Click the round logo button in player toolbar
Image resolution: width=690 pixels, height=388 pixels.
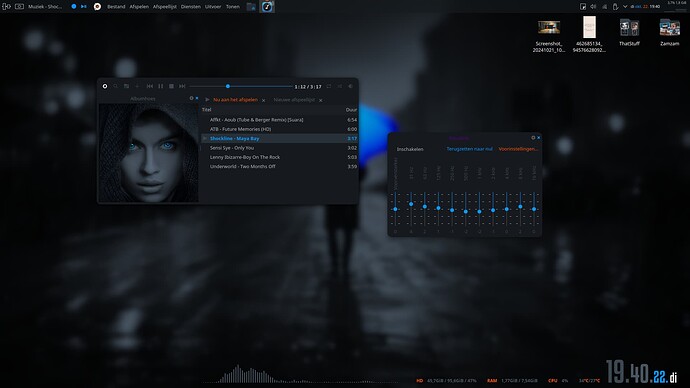pyautogui.click(x=105, y=86)
